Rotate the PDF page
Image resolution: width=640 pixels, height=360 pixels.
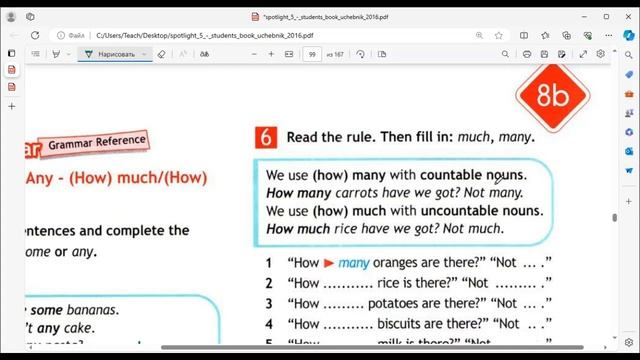[360, 54]
